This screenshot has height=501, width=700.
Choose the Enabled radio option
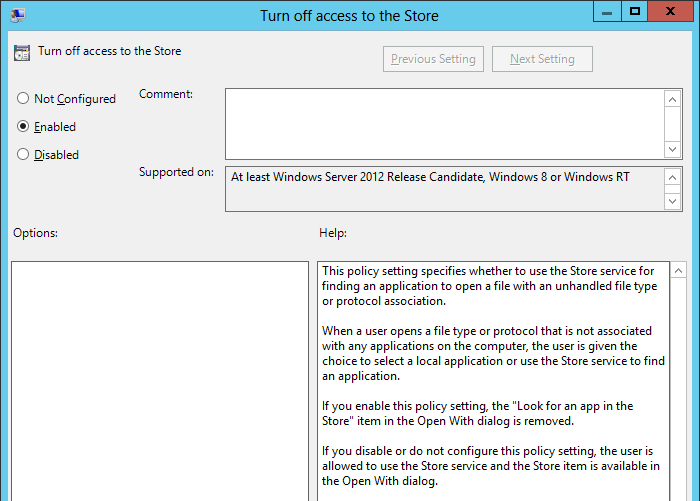coord(23,127)
